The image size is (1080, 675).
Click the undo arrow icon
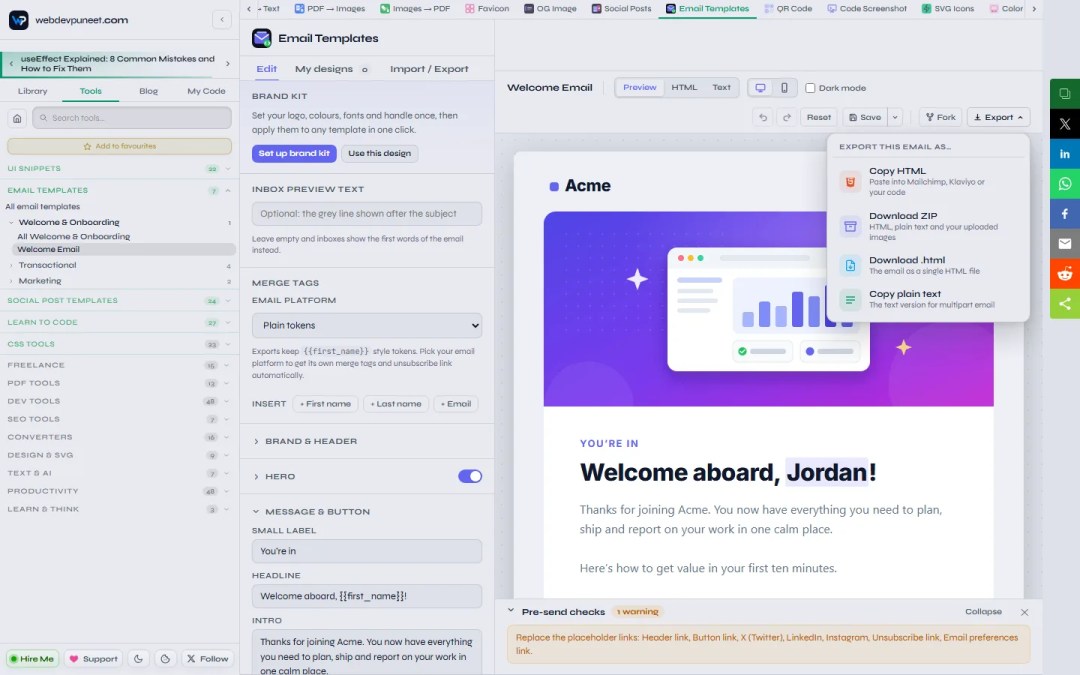(763, 117)
